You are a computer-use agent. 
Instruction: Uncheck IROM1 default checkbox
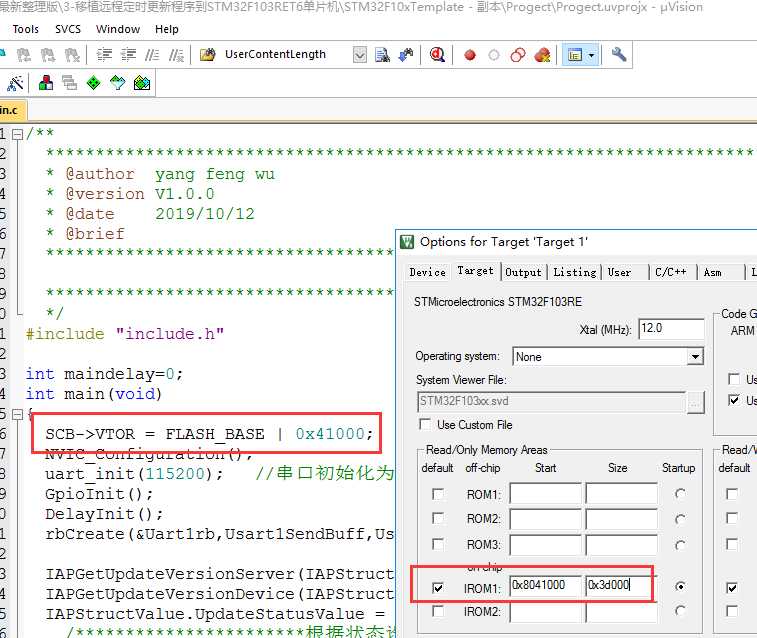tap(438, 587)
